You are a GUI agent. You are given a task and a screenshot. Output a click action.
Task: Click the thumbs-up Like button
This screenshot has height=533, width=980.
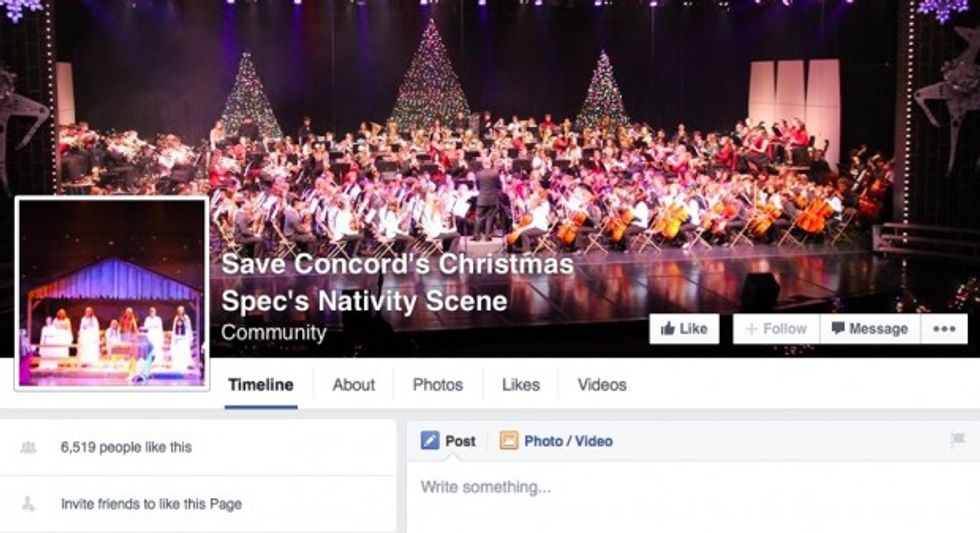tap(684, 329)
